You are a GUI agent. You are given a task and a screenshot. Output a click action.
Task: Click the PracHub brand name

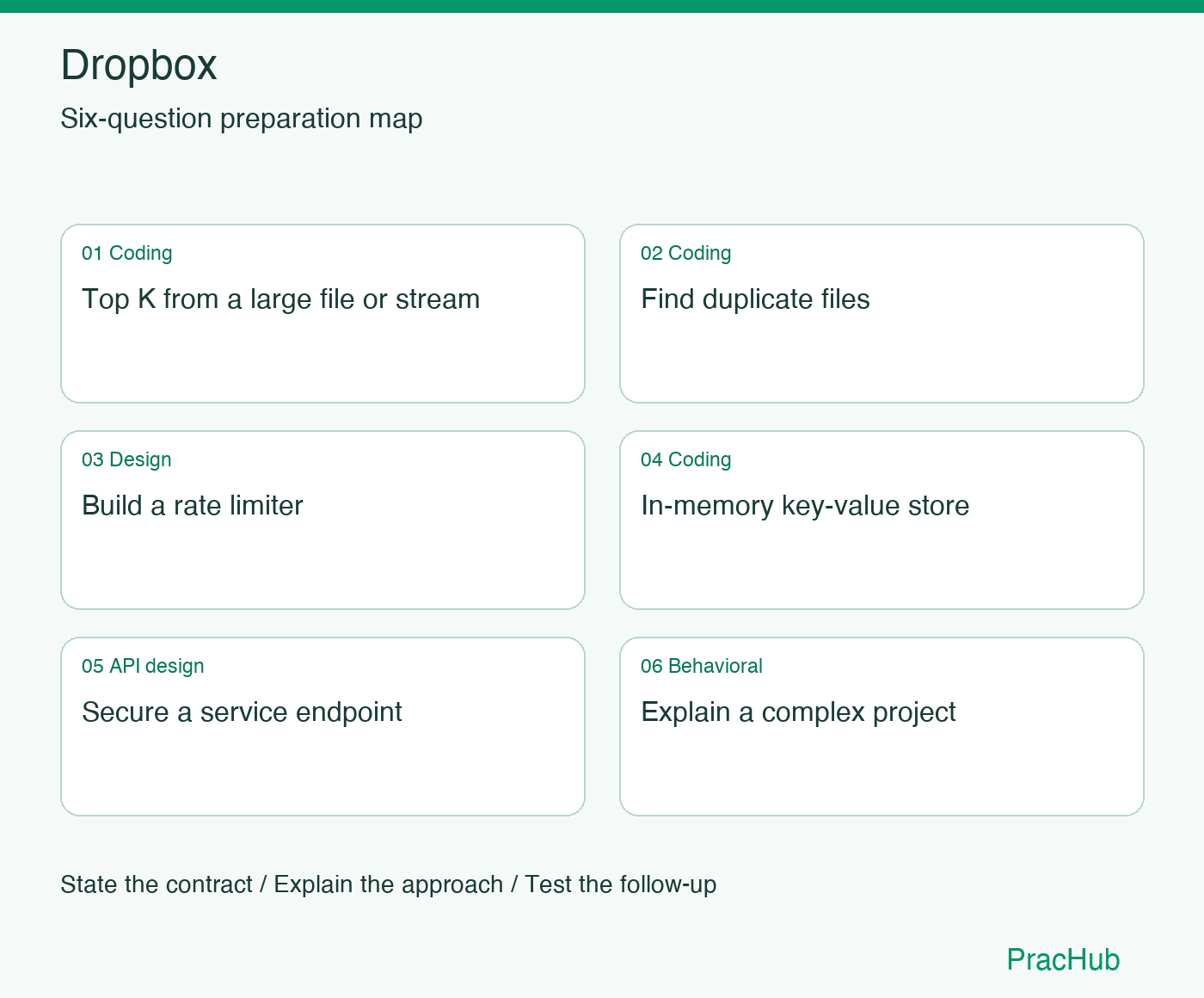1063,959
